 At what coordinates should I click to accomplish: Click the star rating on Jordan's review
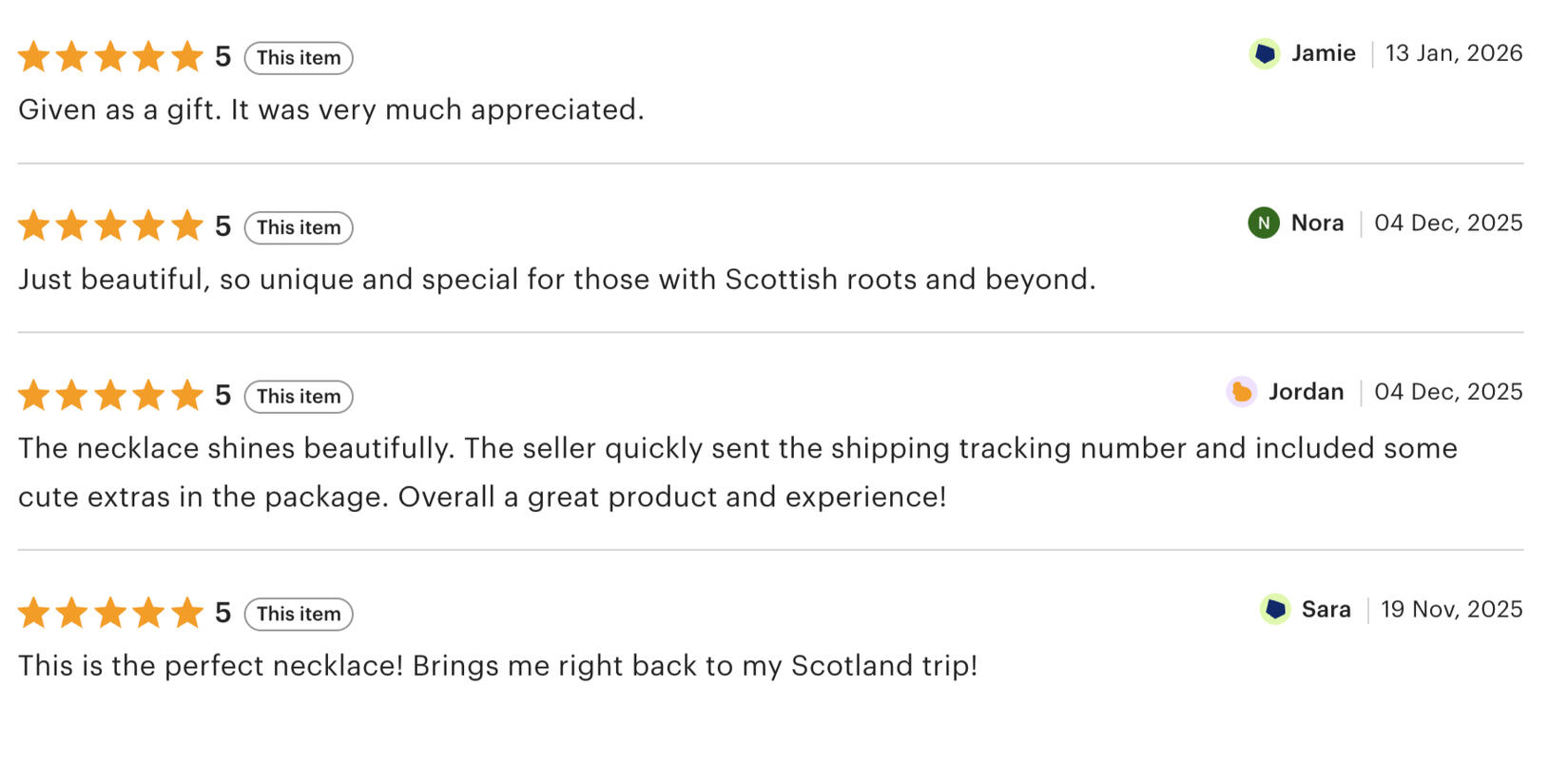pos(110,396)
